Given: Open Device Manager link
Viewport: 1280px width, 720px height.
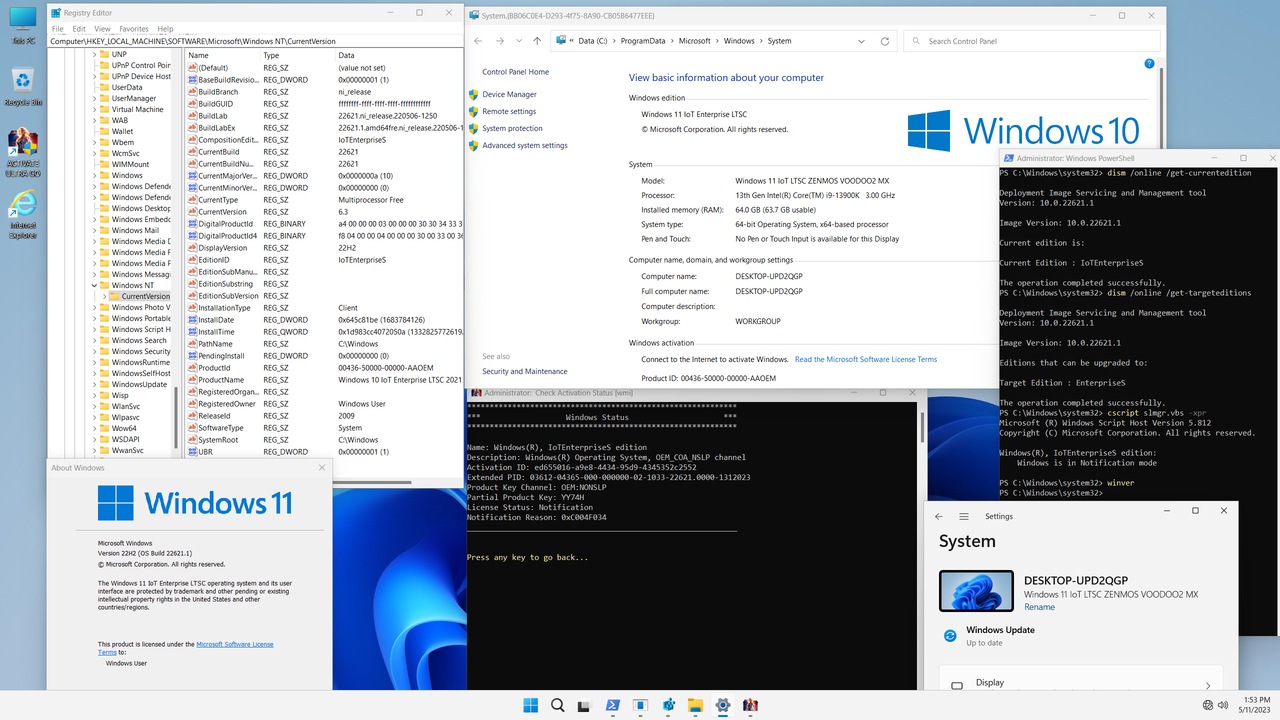Looking at the screenshot, I should [x=509, y=94].
